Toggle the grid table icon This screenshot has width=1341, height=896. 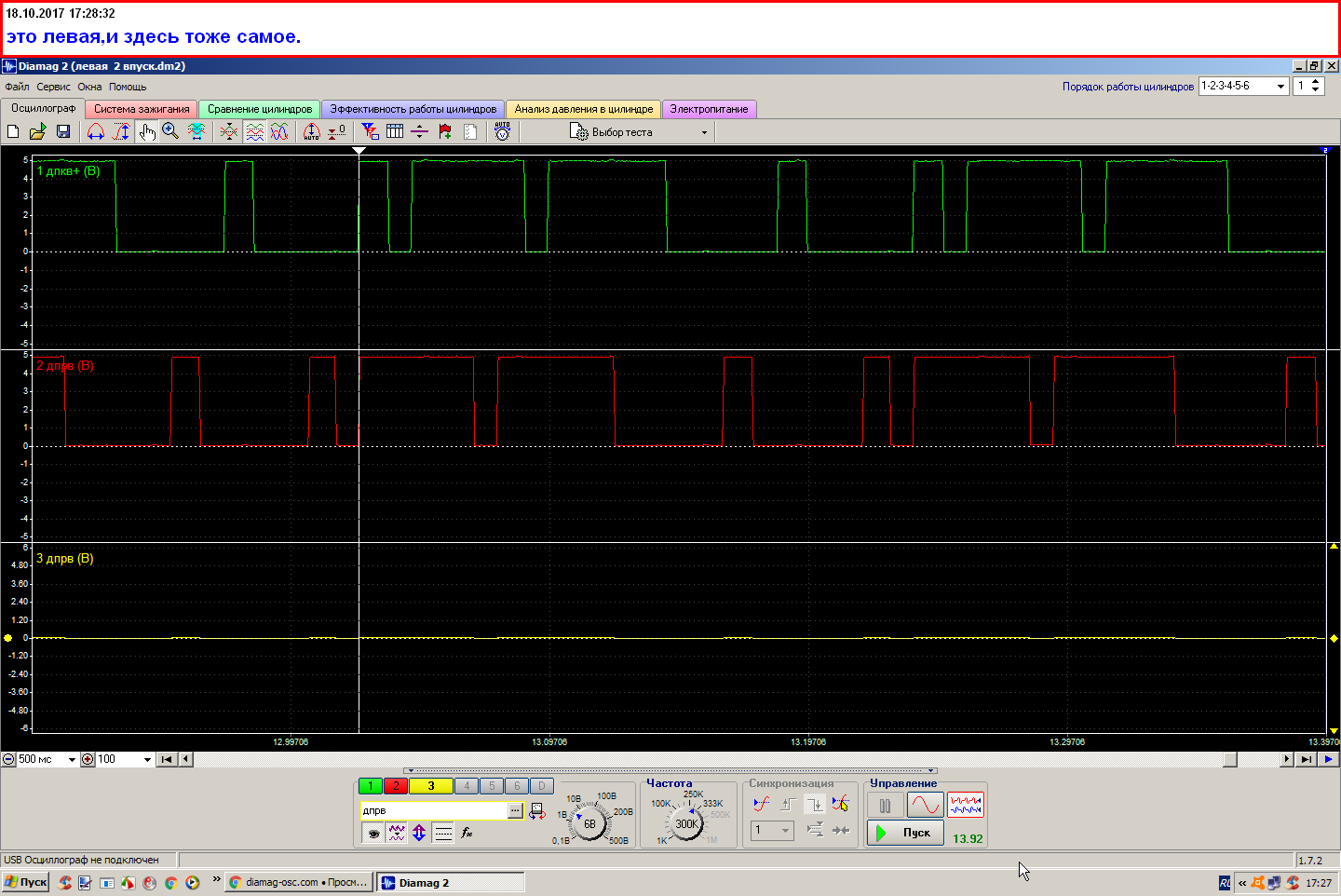point(395,132)
